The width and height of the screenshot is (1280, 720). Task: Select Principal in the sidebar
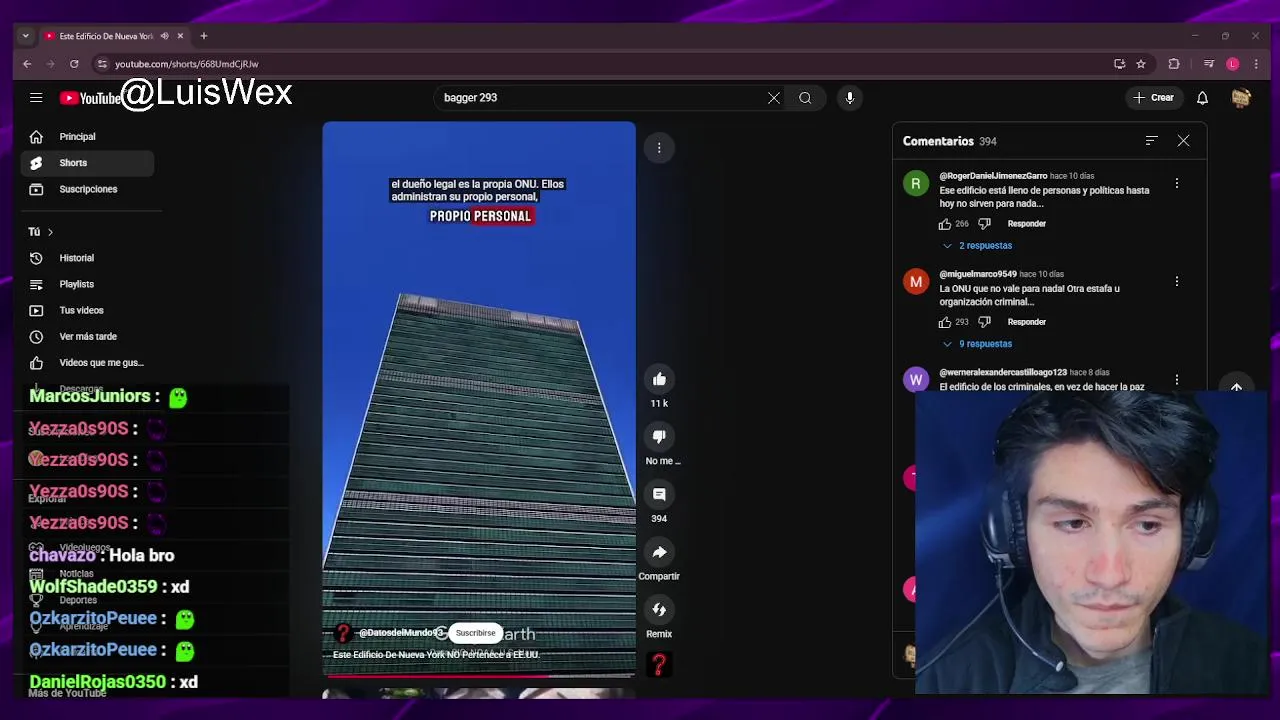(88, 137)
